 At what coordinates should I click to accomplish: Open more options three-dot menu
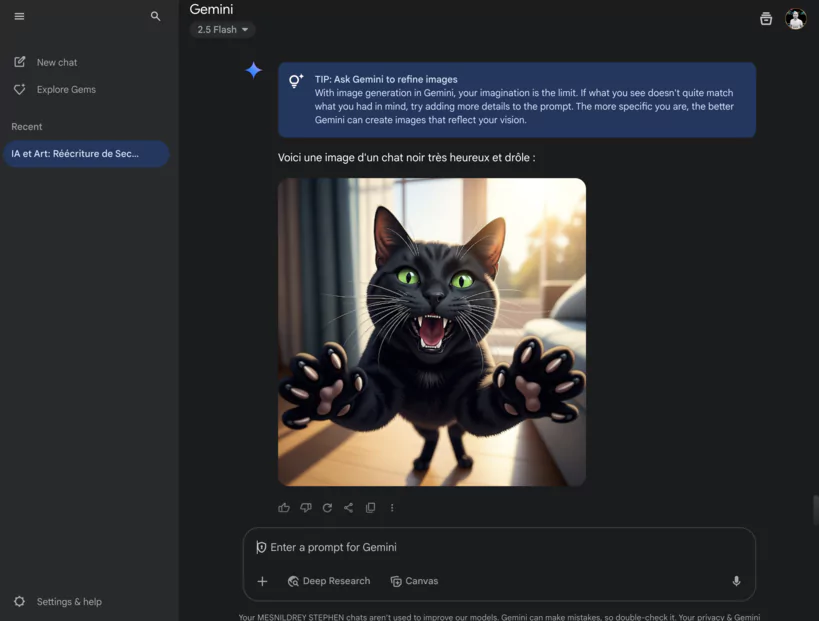pyautogui.click(x=392, y=508)
